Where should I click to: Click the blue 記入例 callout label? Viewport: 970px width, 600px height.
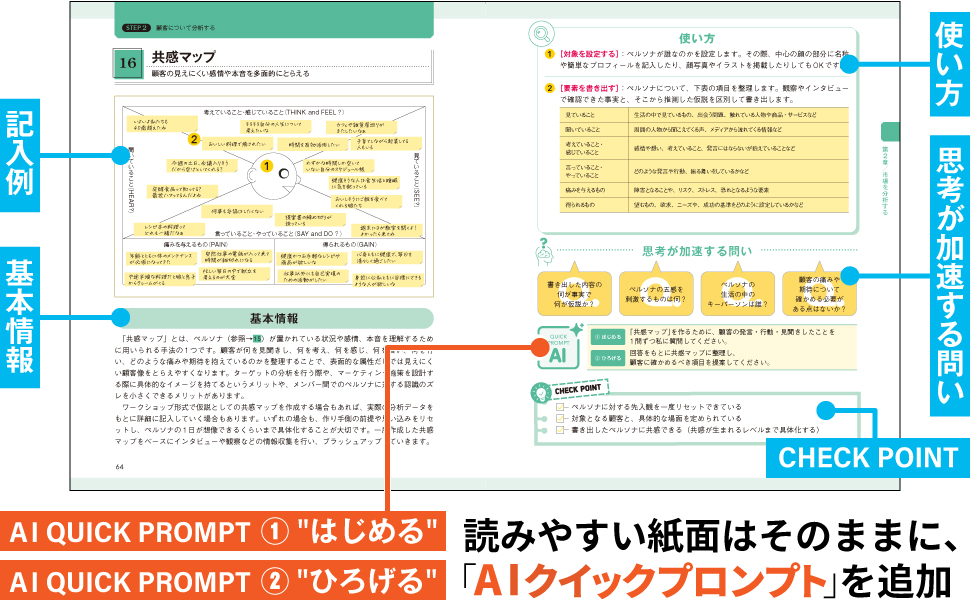20,155
